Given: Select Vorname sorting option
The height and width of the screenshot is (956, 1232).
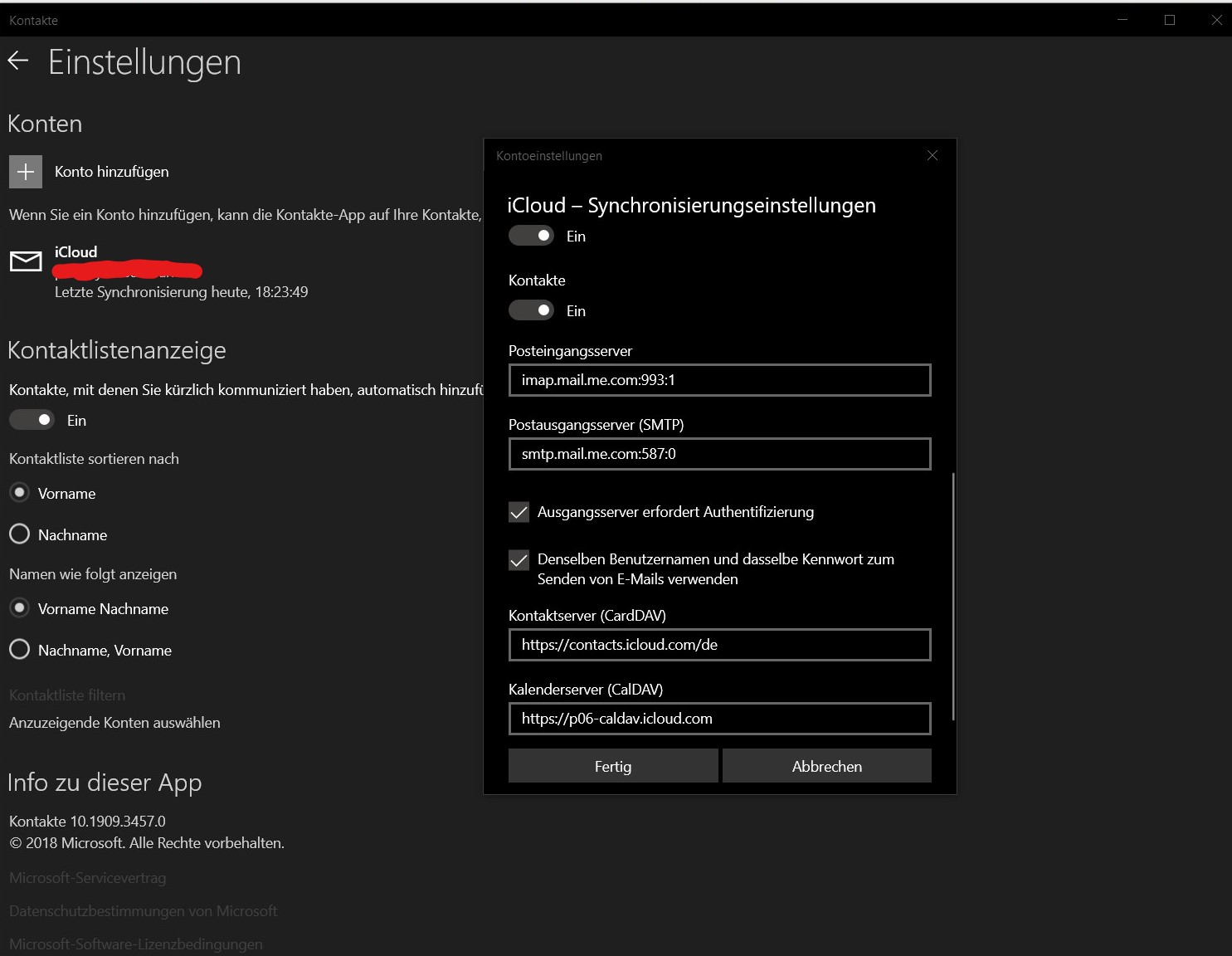Looking at the screenshot, I should (19, 493).
